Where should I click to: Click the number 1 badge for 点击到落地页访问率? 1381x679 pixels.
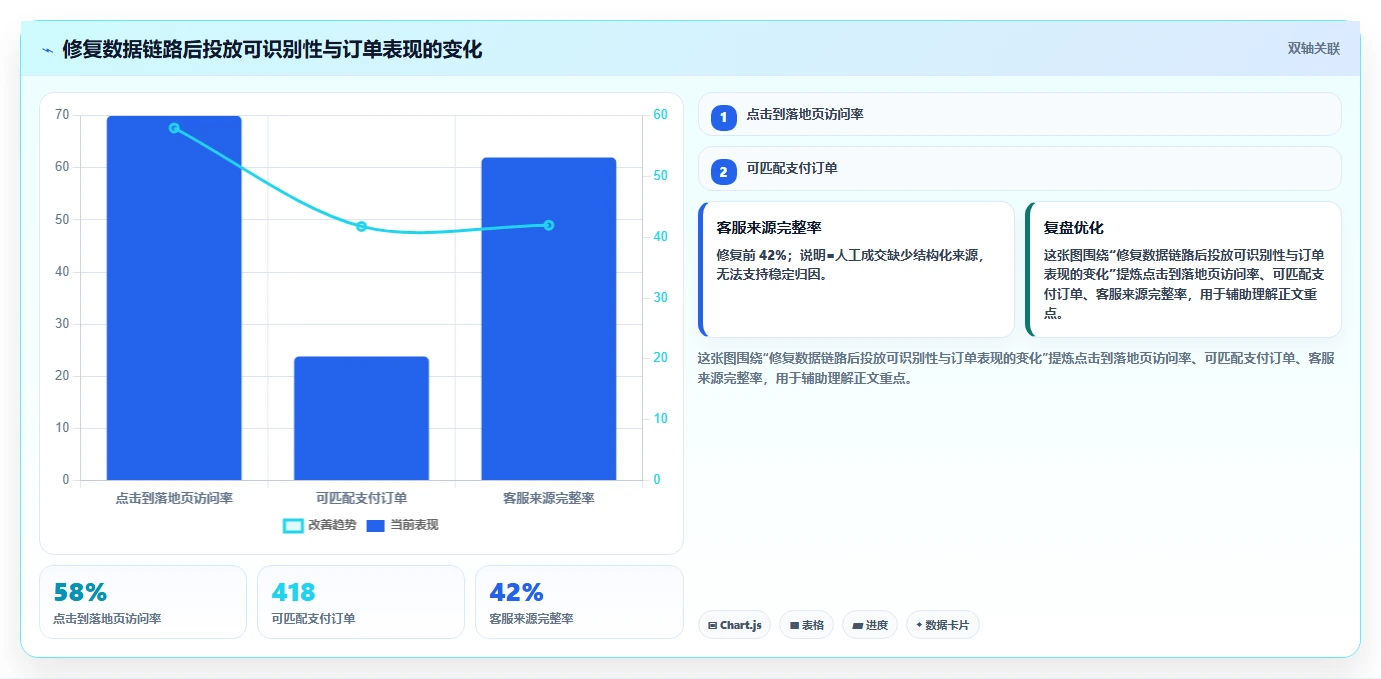tap(724, 117)
